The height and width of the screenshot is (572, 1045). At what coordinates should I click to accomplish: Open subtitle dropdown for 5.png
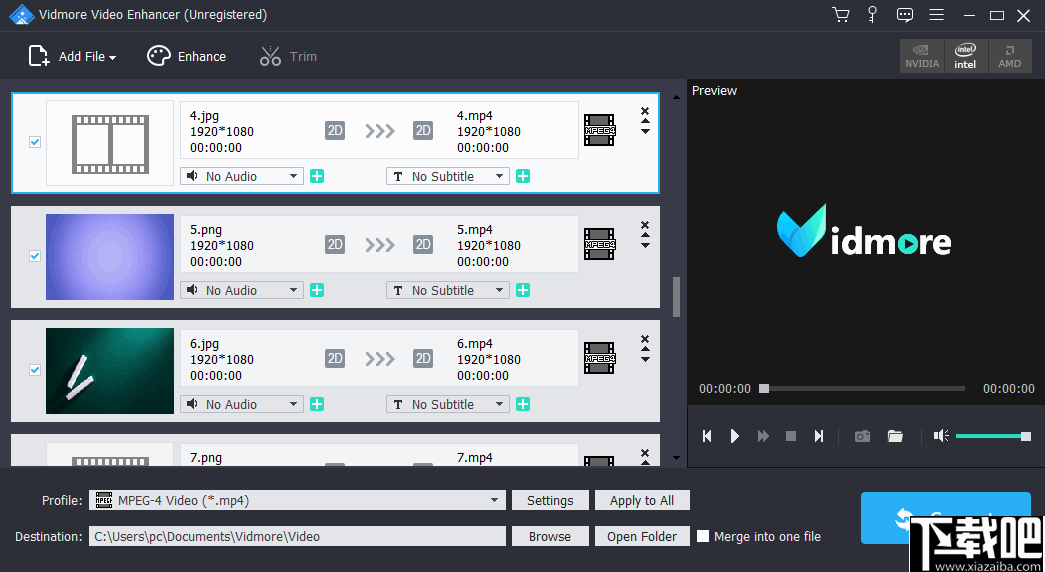pos(448,290)
